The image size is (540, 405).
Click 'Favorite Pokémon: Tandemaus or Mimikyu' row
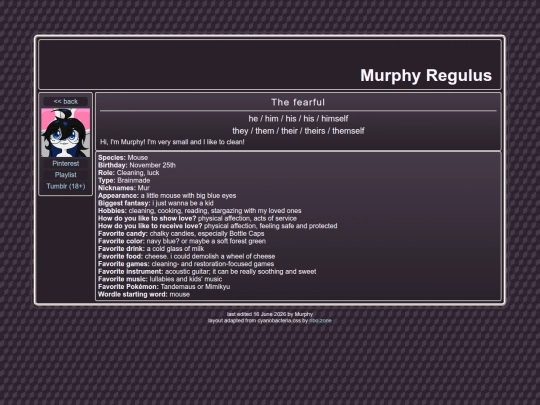click(x=164, y=287)
